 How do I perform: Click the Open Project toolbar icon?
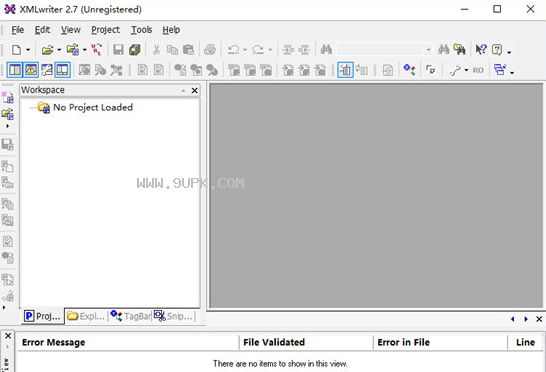[73, 50]
